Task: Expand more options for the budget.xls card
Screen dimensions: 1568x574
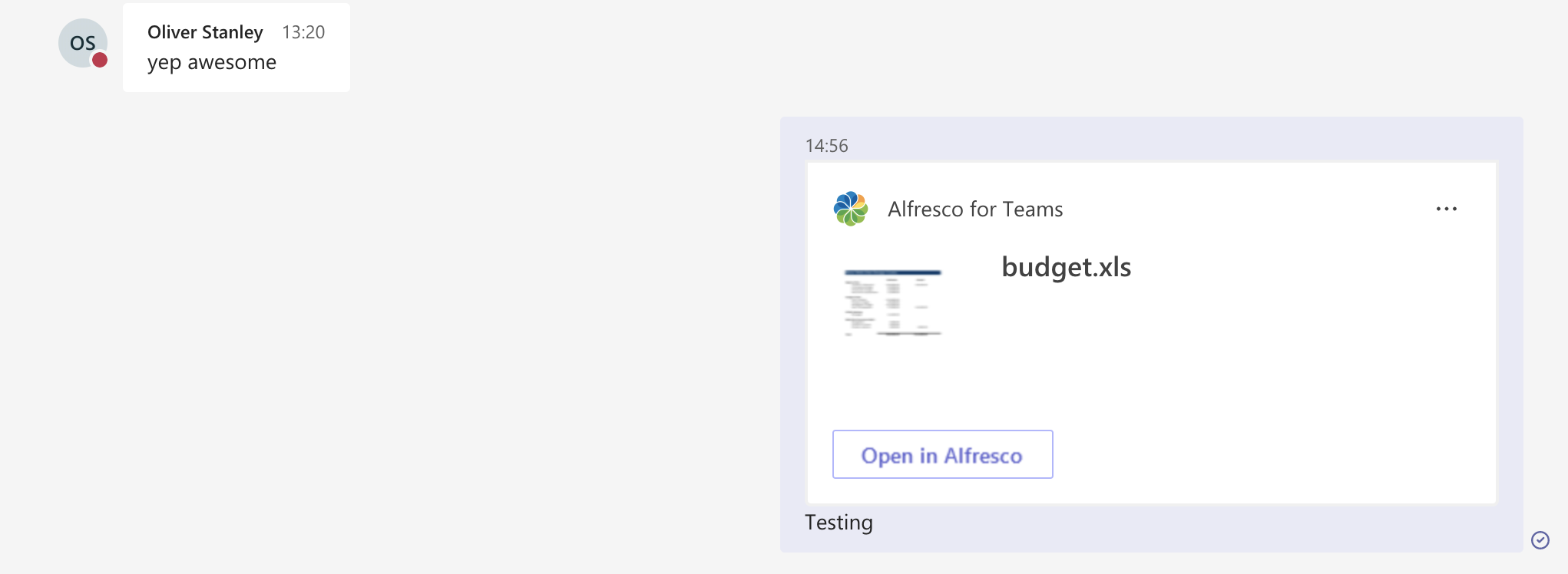Action: click(1447, 208)
